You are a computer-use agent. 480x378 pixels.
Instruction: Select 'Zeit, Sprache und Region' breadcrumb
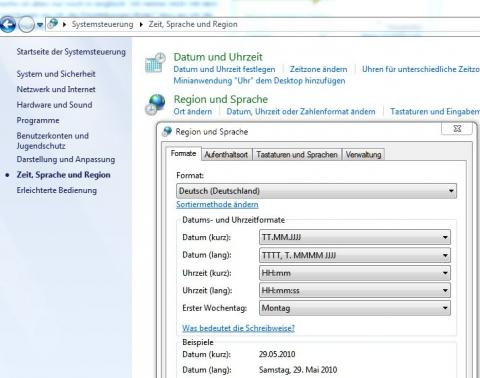point(193,24)
